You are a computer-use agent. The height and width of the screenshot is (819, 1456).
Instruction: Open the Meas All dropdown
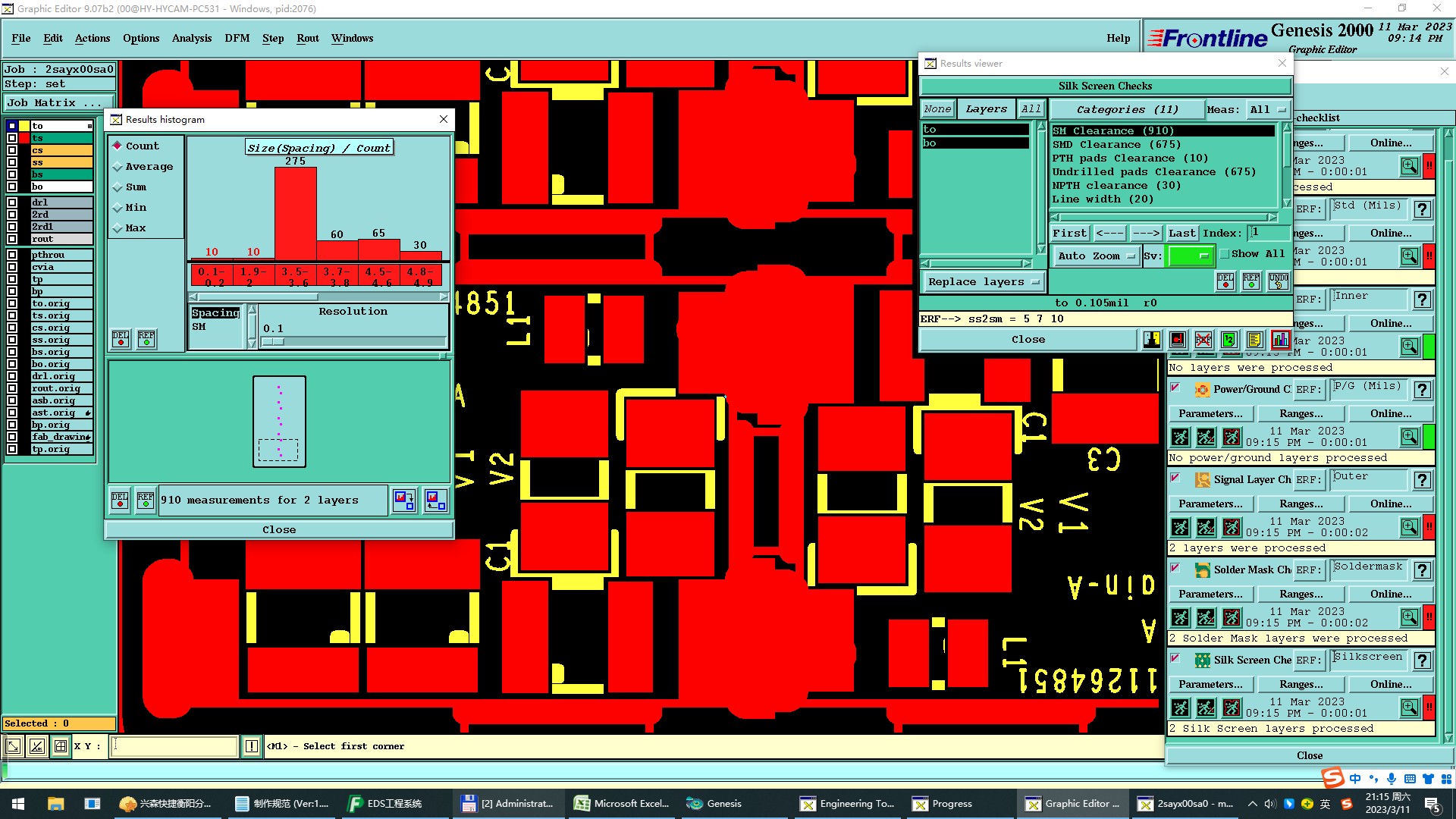tap(1268, 110)
